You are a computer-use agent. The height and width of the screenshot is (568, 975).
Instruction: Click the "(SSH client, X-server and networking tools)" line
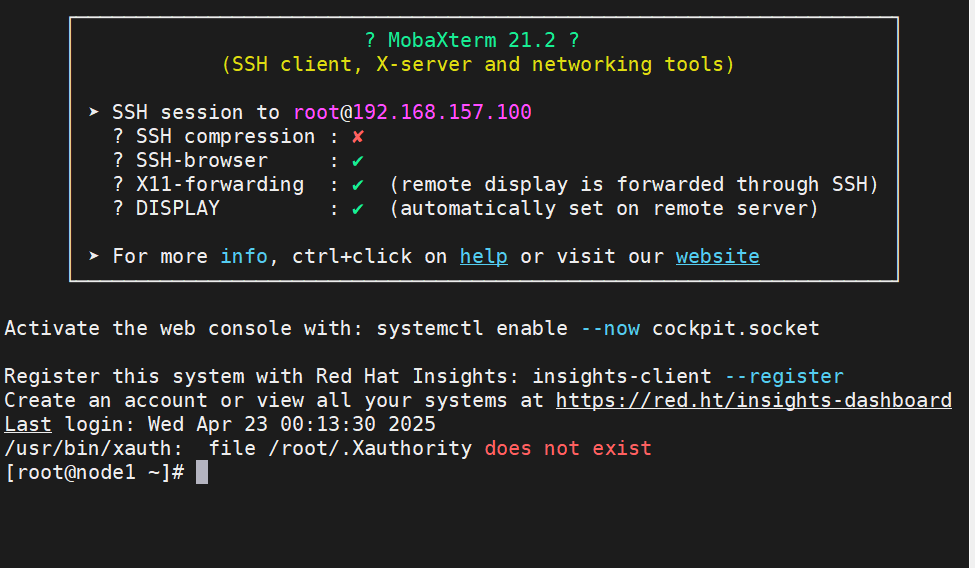coord(478,64)
